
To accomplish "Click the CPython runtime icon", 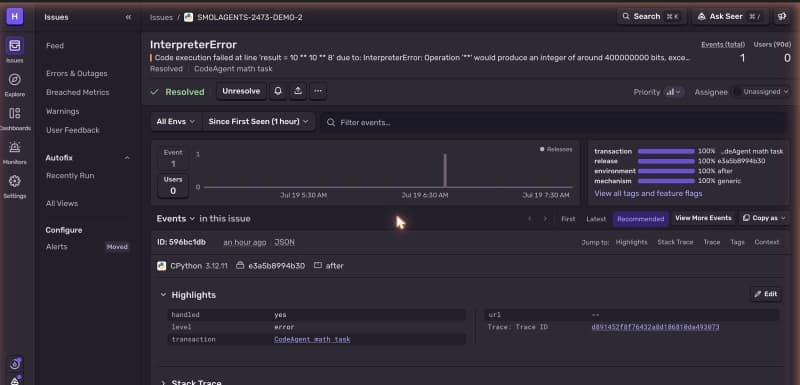I will [x=162, y=266].
